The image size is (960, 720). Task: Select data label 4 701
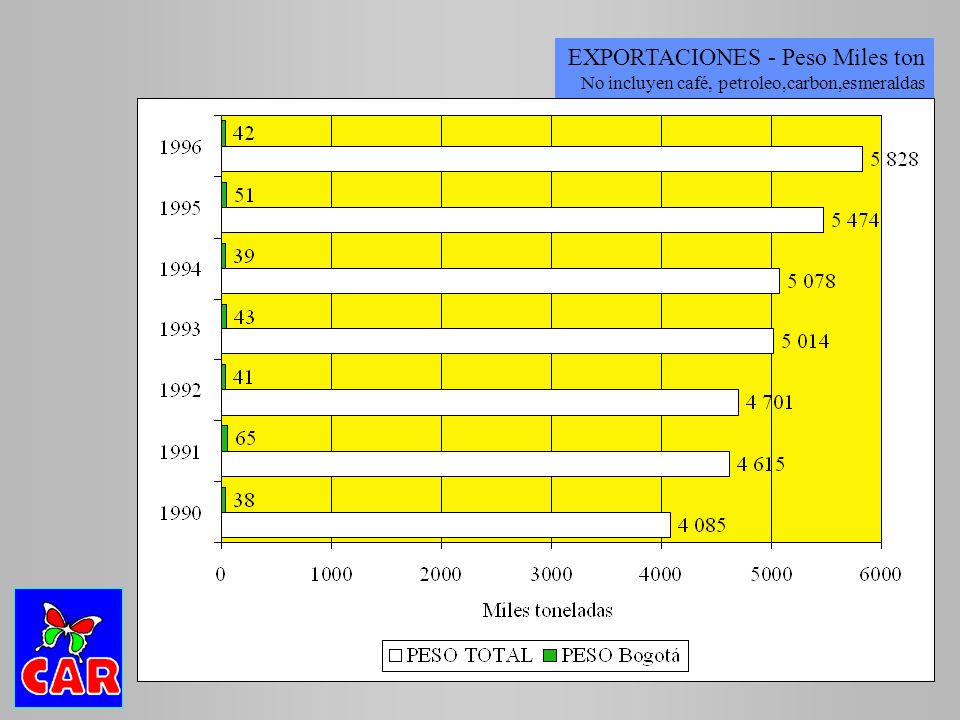[769, 402]
